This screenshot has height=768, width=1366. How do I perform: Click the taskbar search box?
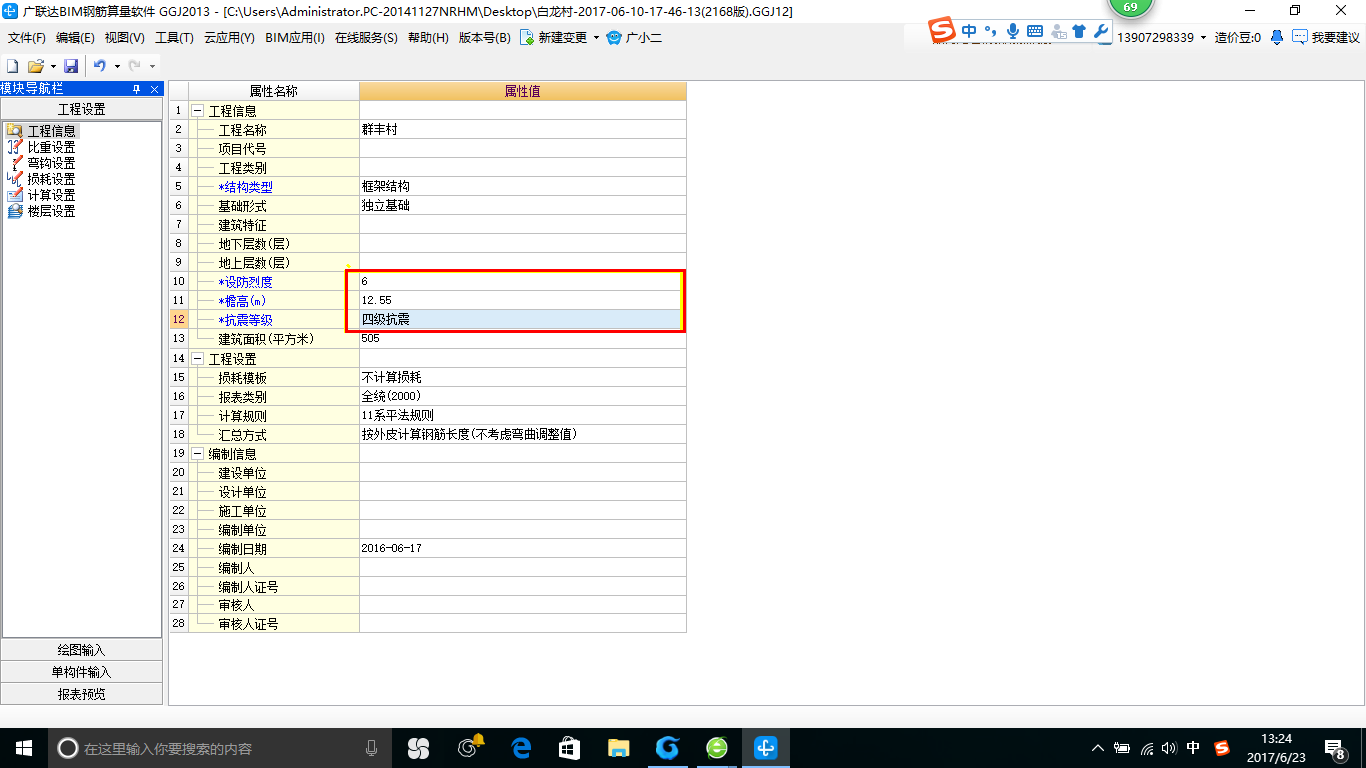pos(220,748)
